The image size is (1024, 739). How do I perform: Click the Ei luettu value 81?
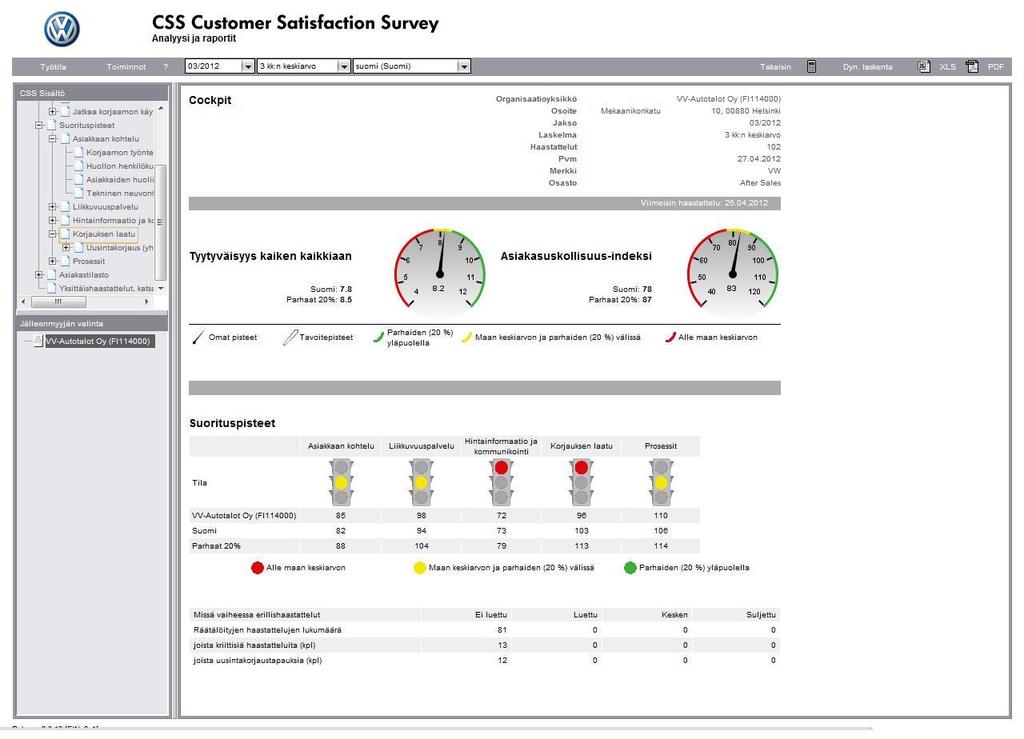[x=502, y=630]
